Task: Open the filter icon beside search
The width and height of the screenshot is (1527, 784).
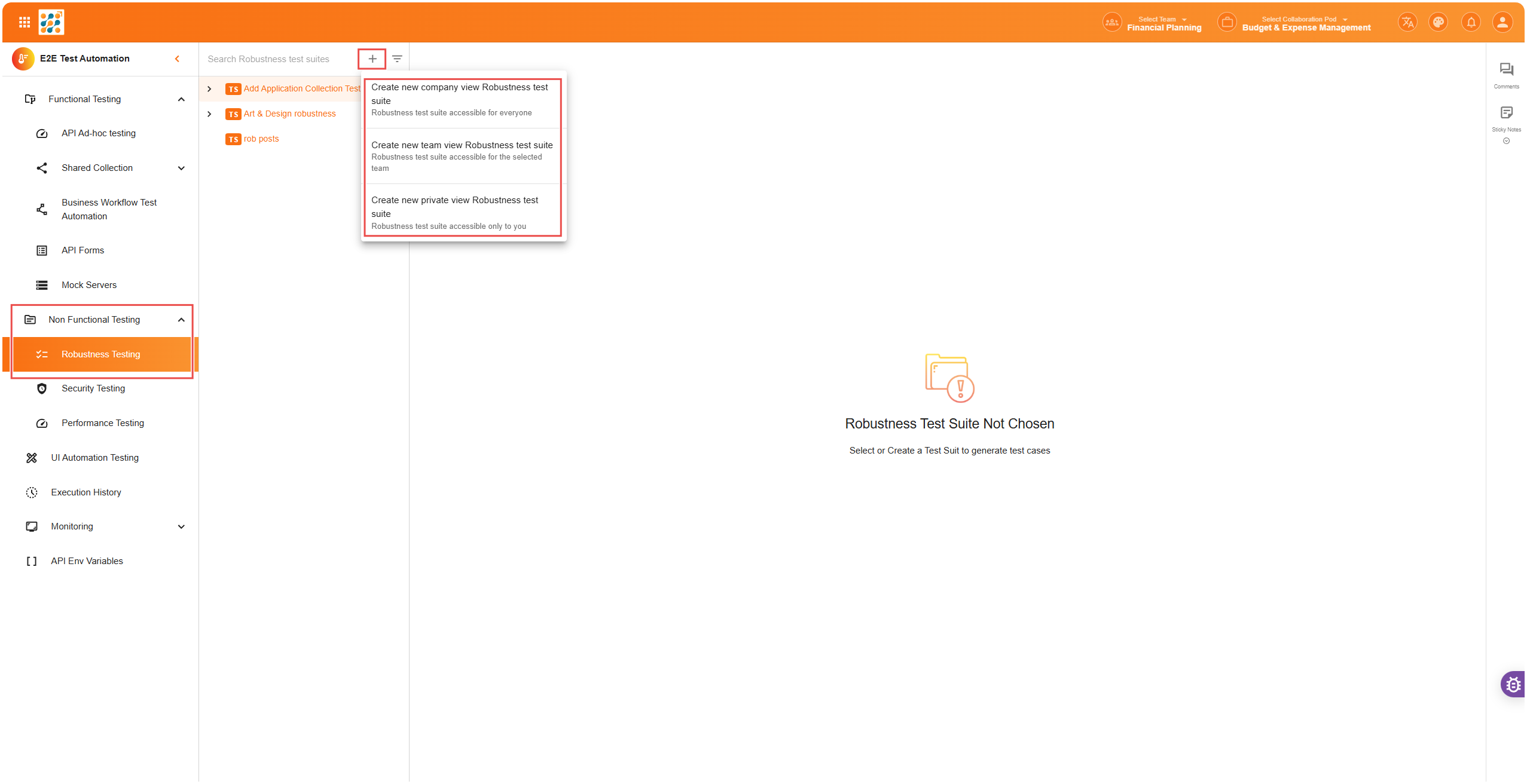Action: 397,59
